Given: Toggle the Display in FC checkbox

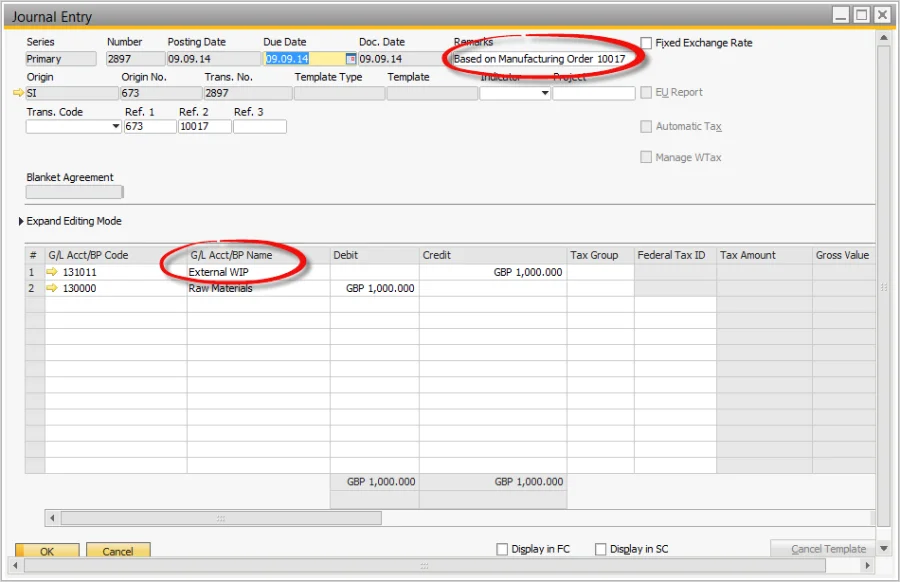Looking at the screenshot, I should pos(502,549).
